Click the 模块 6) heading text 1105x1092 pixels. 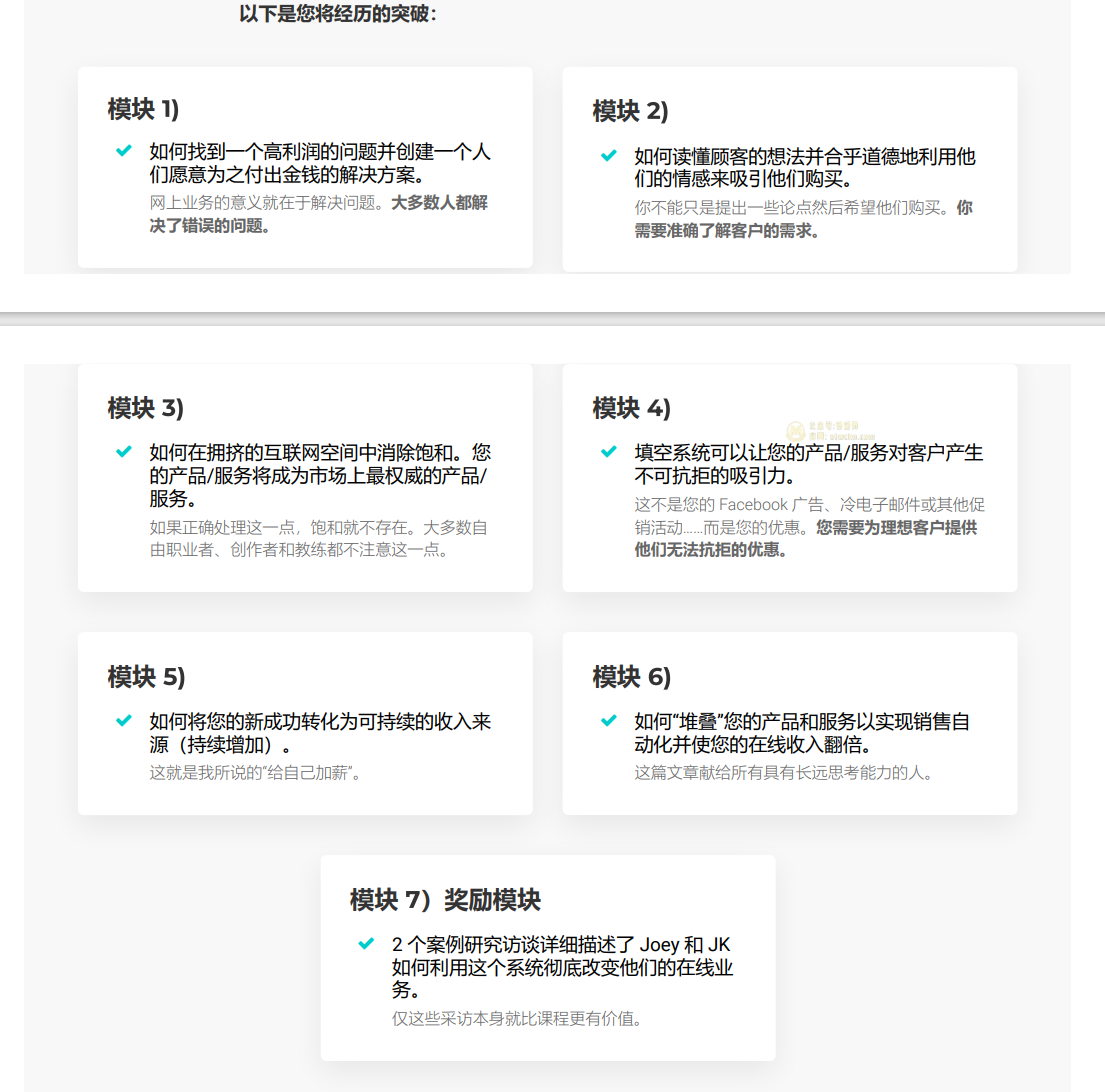pos(631,676)
